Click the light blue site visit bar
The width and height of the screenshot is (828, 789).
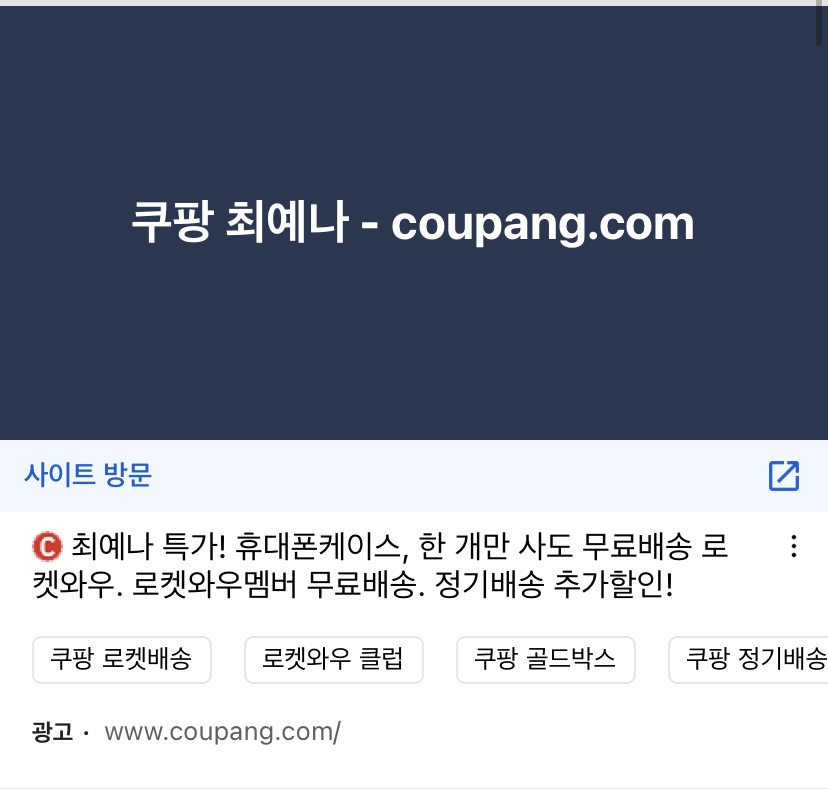pyautogui.click(x=414, y=475)
